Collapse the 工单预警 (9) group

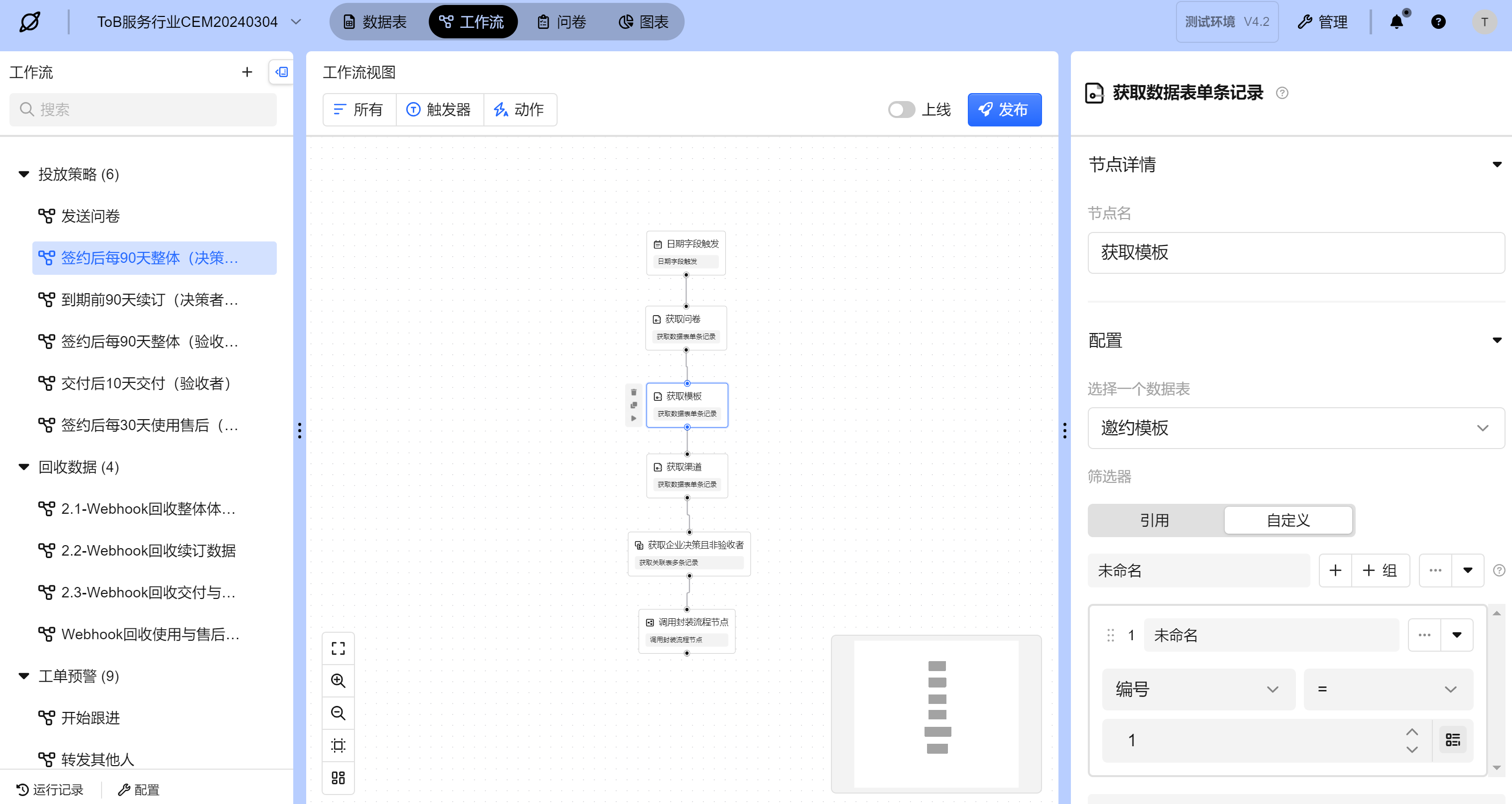pyautogui.click(x=23, y=676)
